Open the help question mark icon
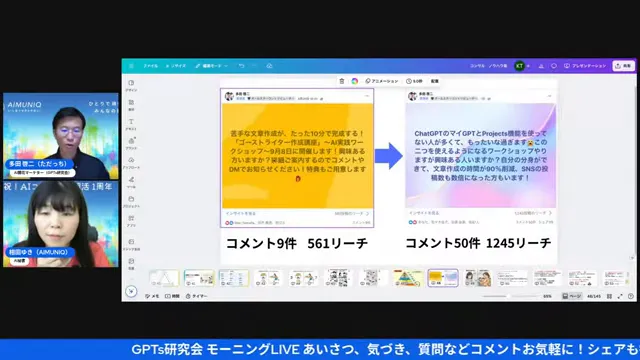 [631, 296]
